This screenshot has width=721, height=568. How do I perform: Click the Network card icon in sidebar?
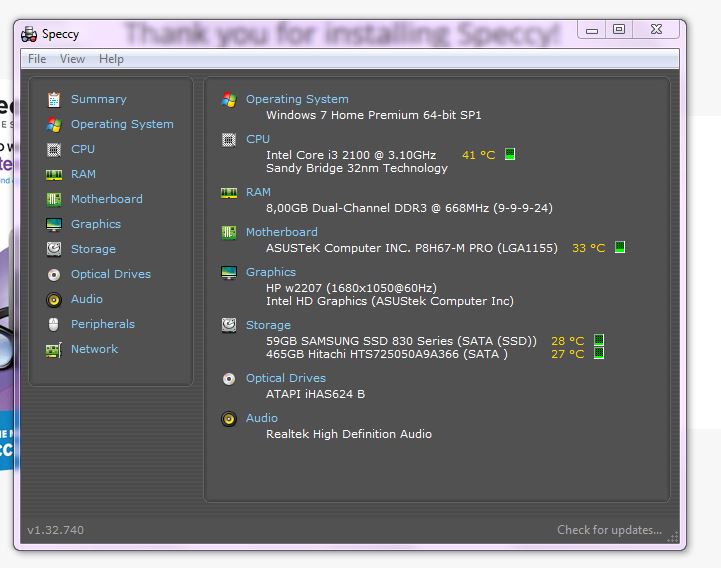tap(54, 350)
